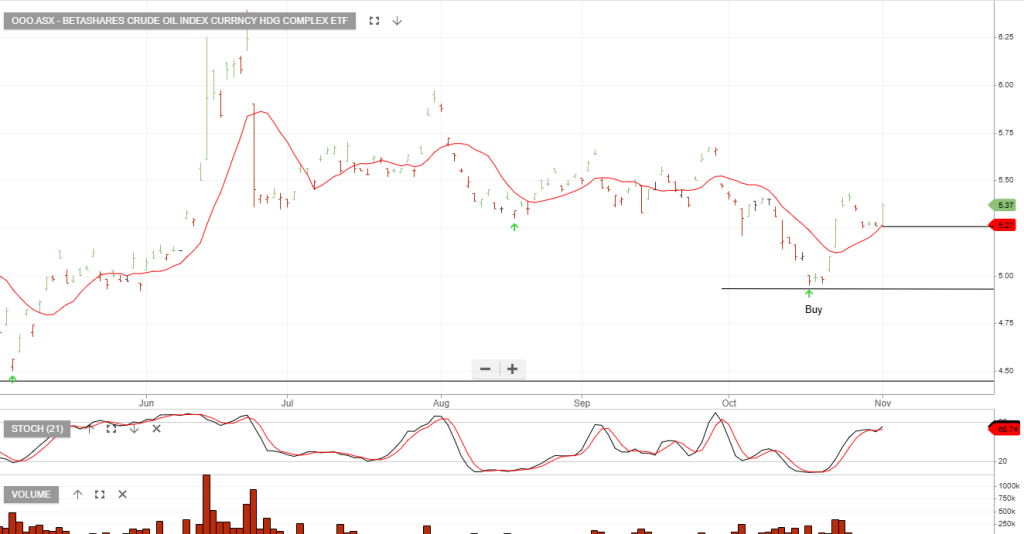Image resolution: width=1024 pixels, height=534 pixels.
Task: Open the STOCH (21) indicator label
Action: click(x=37, y=428)
